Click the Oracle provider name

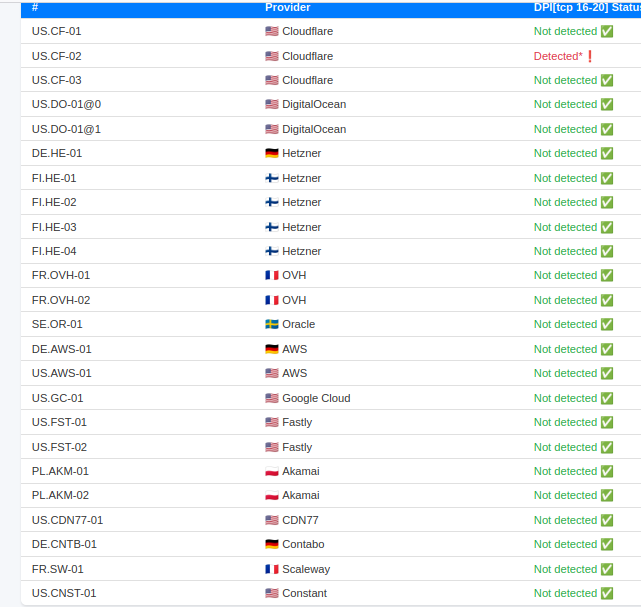pos(298,325)
